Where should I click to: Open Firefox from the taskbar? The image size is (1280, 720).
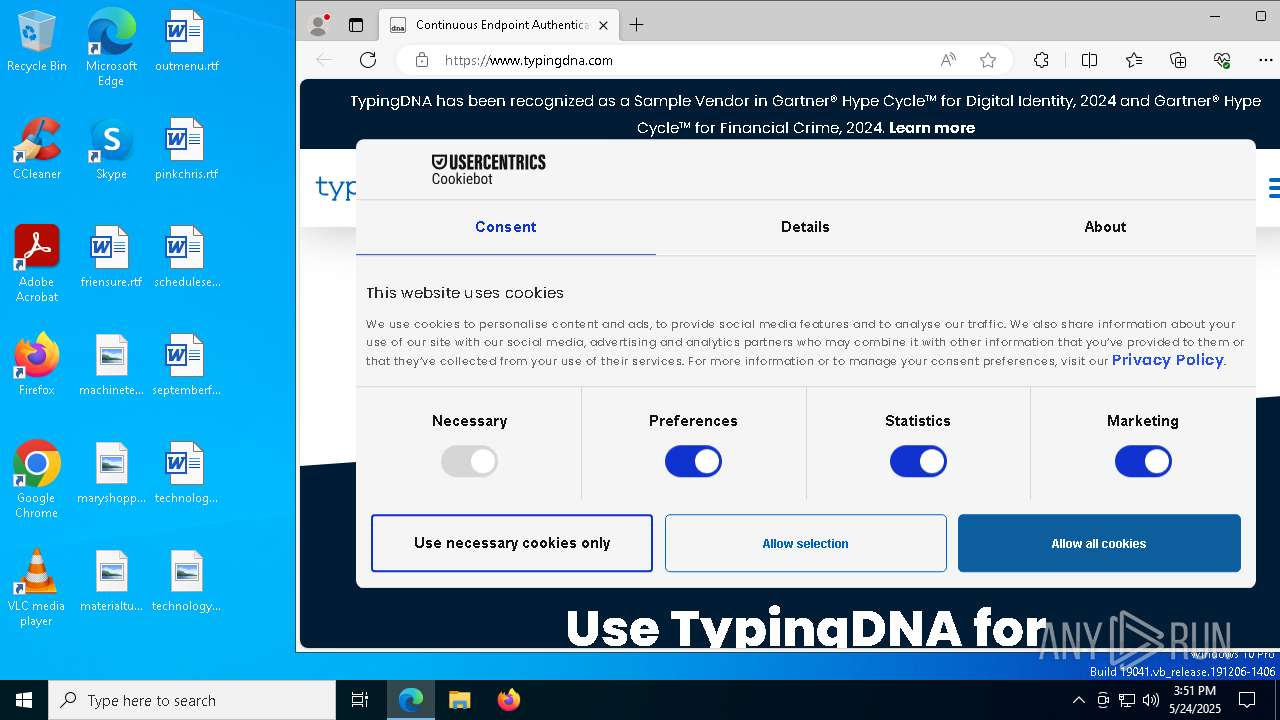click(509, 700)
